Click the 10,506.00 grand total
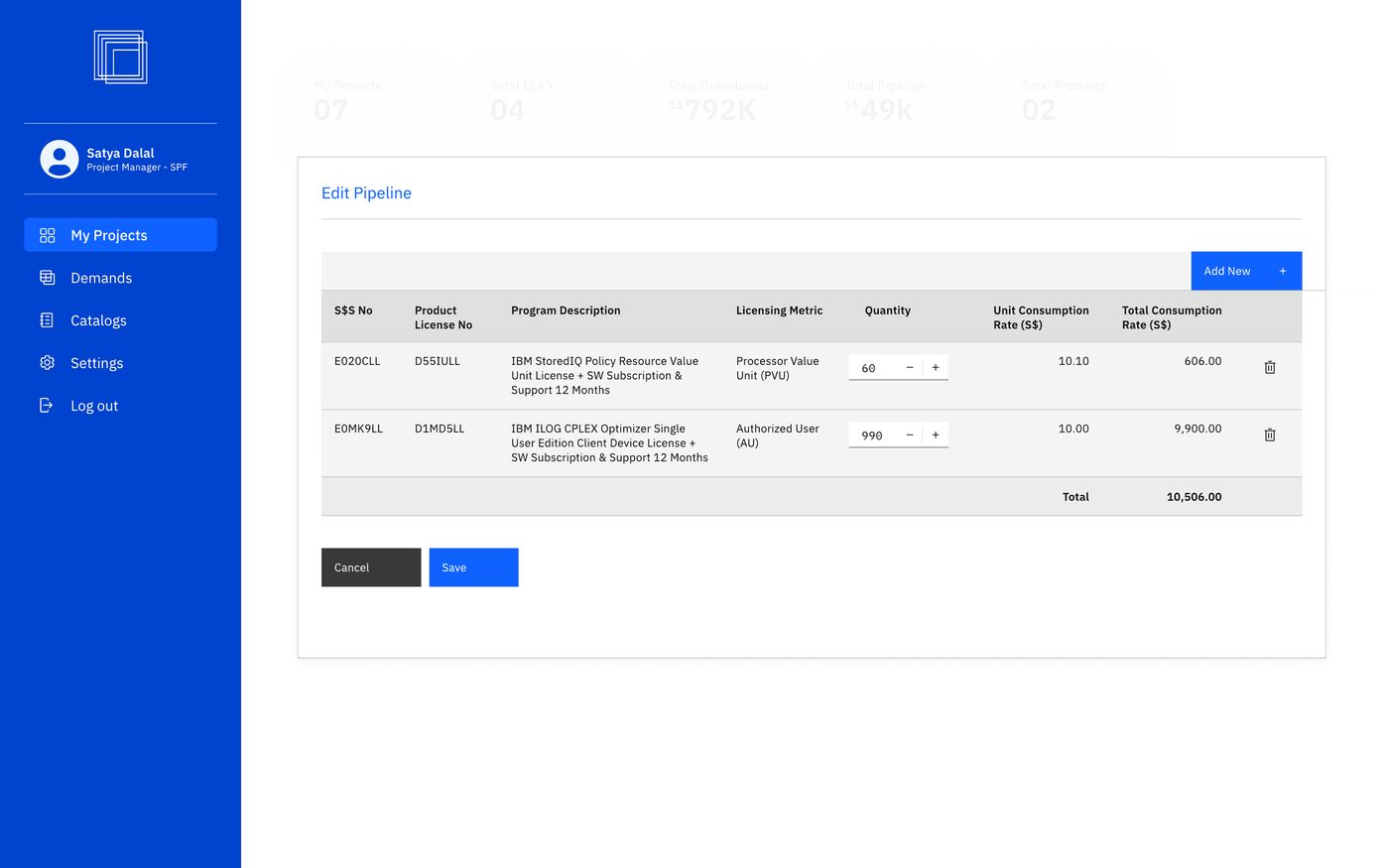Viewport: 1389px width, 868px height. click(1194, 497)
